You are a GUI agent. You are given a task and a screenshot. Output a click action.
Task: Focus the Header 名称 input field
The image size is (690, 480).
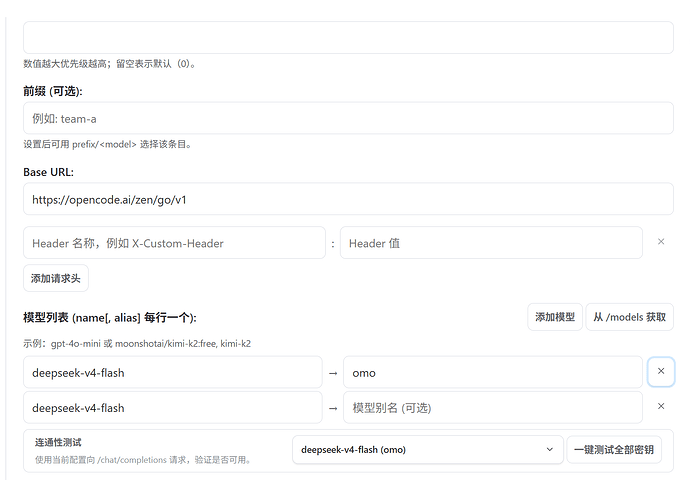tap(174, 243)
